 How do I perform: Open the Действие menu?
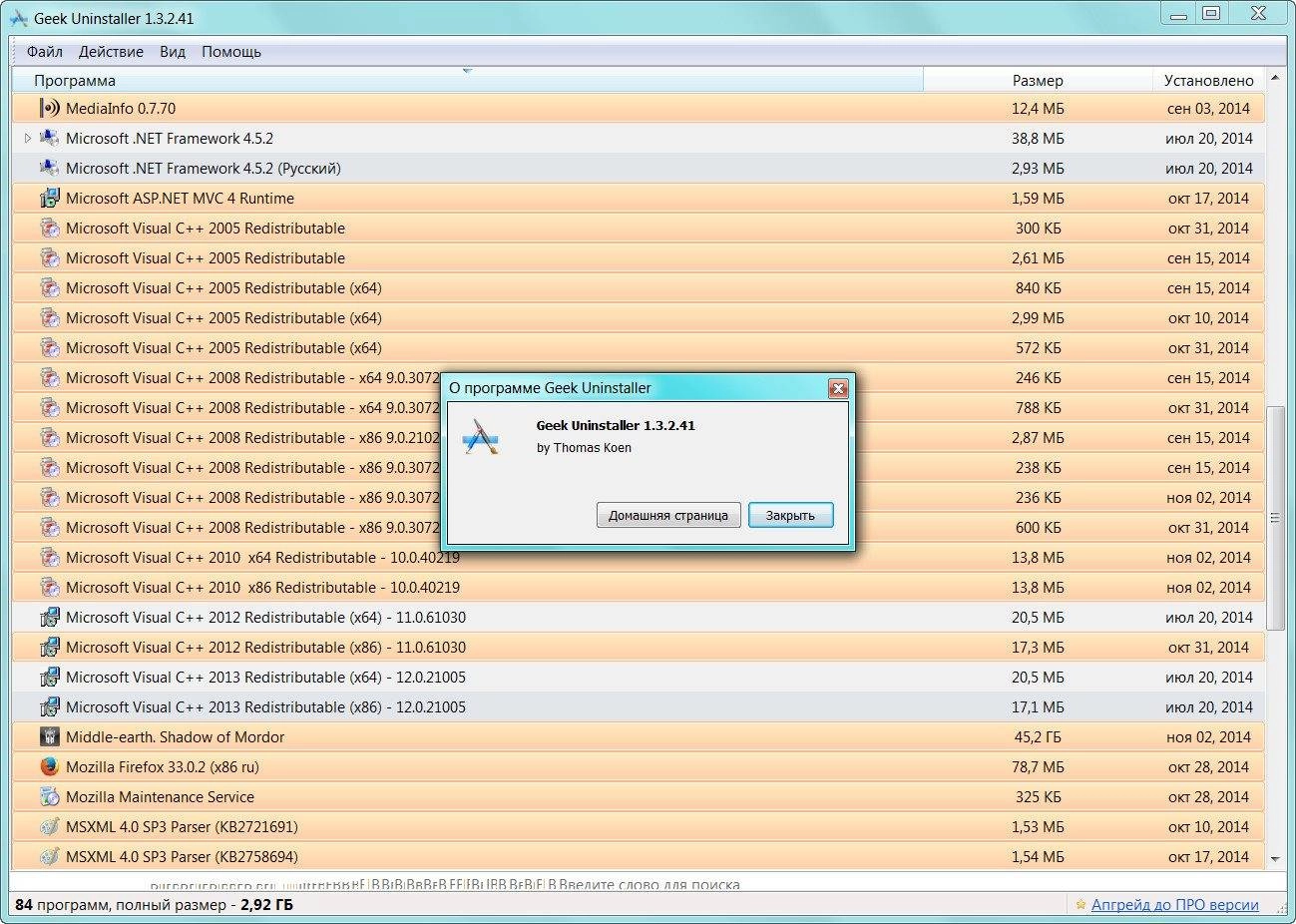coord(111,52)
